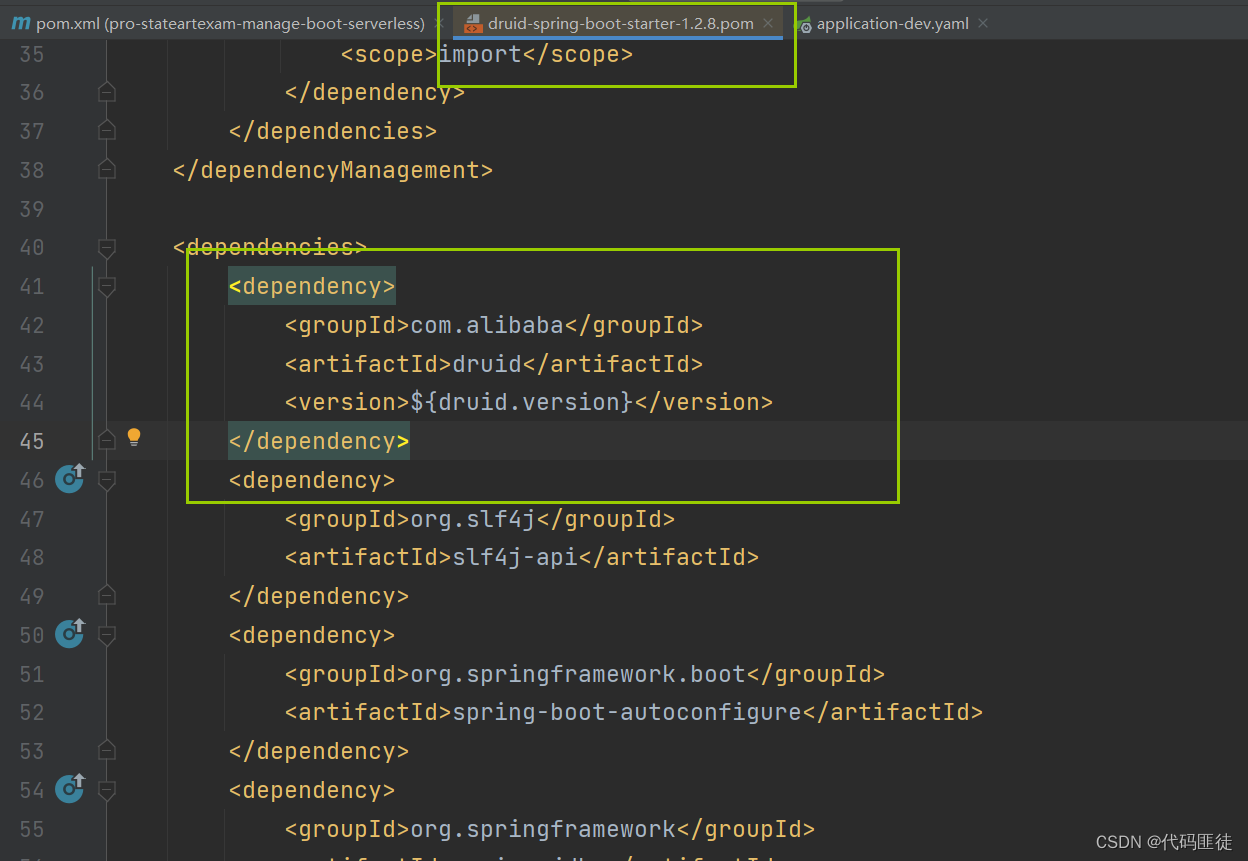Click the dependency navigation arrow at line 54

point(69,789)
